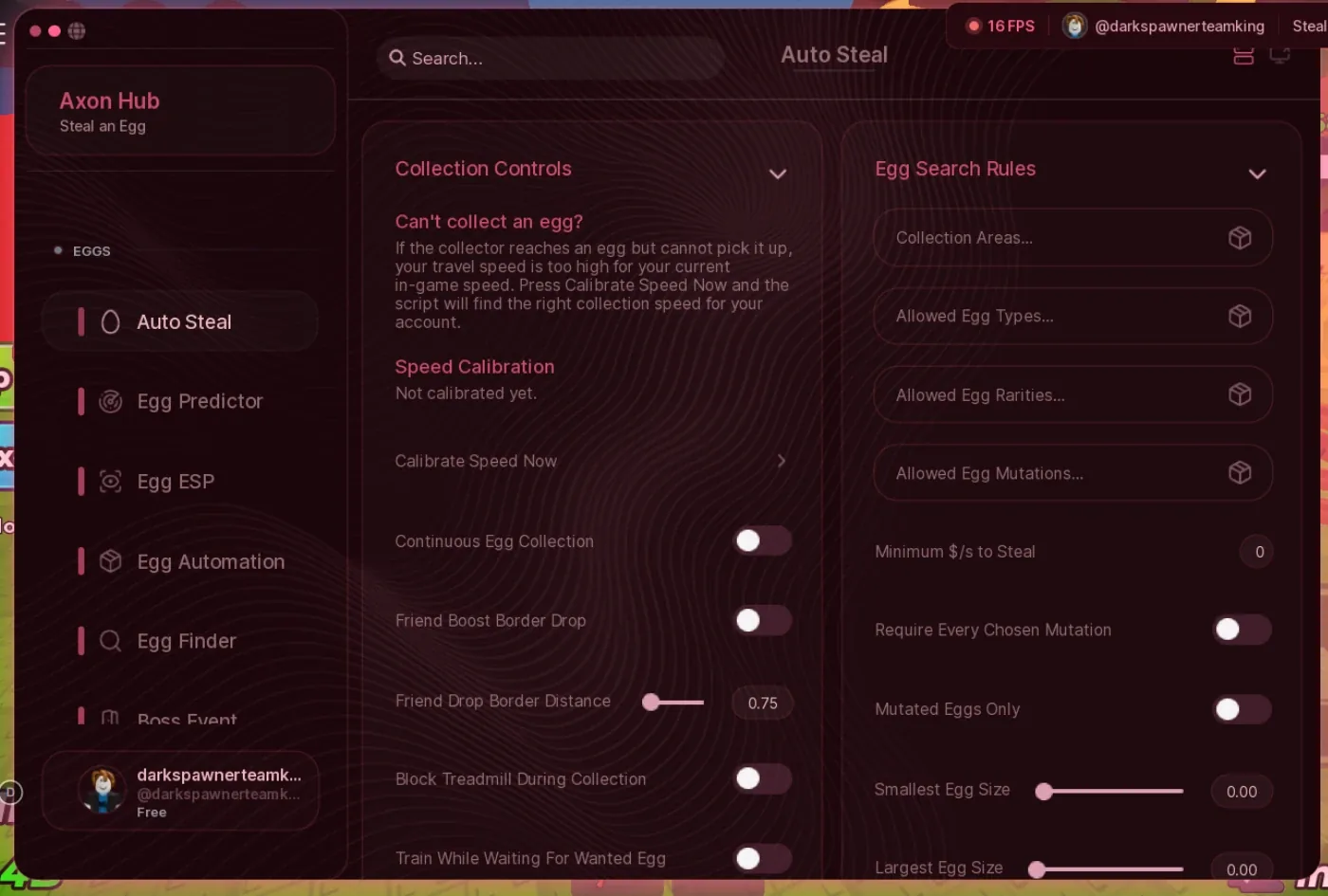This screenshot has width=1328, height=896.
Task: Switch on Train While Waiting For Wanted Egg
Action: [x=763, y=858]
